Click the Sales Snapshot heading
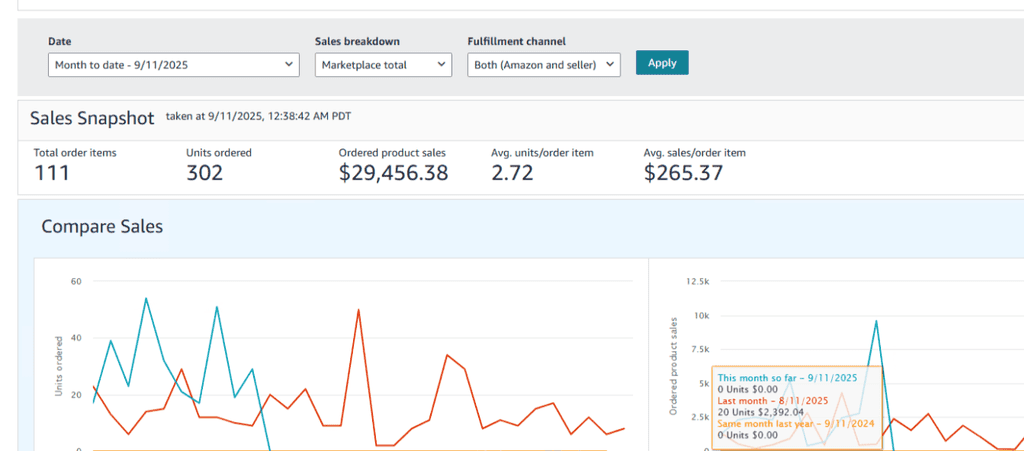The image size is (1024, 451). tap(92, 118)
